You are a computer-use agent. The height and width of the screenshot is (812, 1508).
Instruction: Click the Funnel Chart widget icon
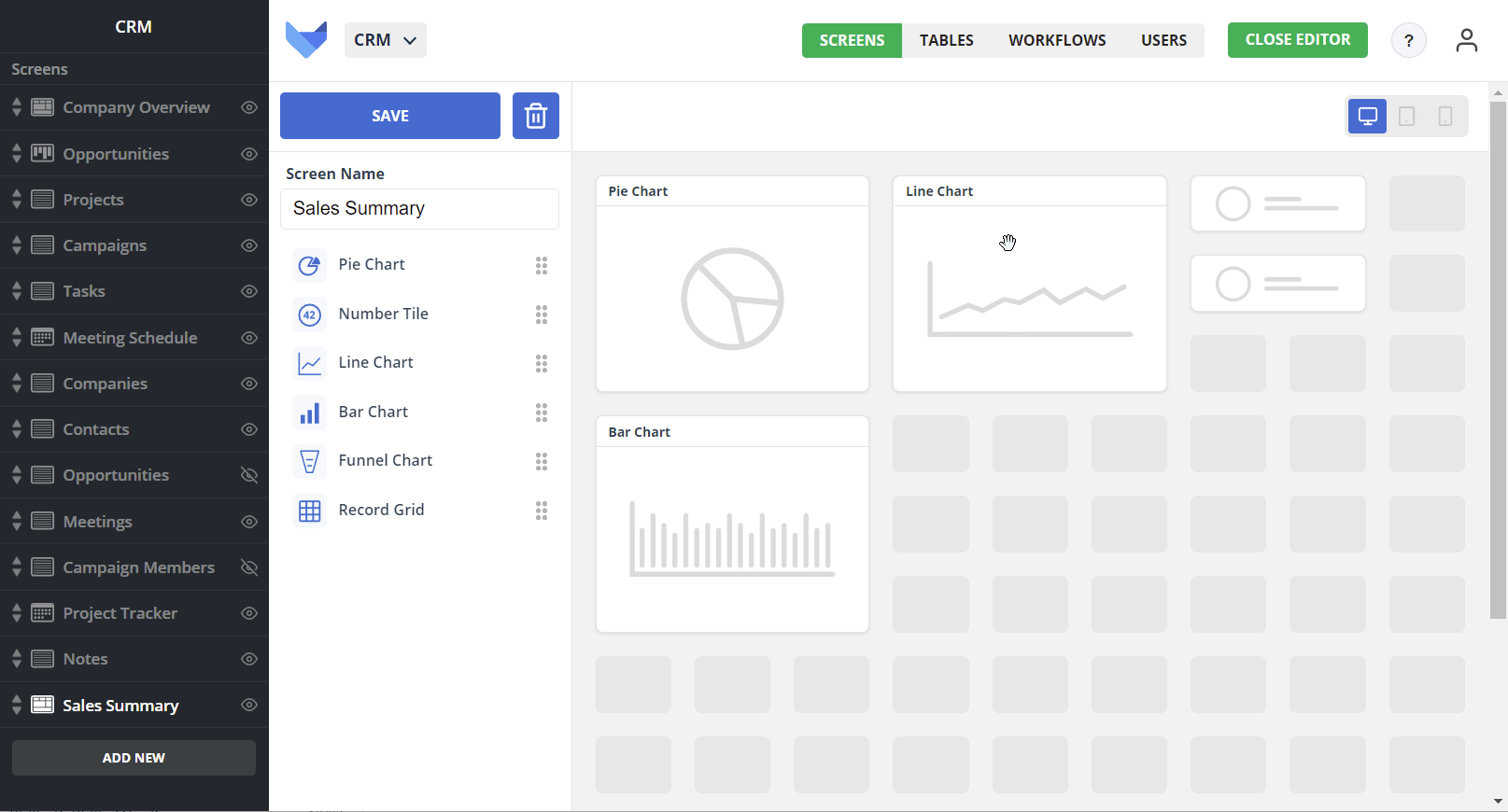pyautogui.click(x=309, y=461)
